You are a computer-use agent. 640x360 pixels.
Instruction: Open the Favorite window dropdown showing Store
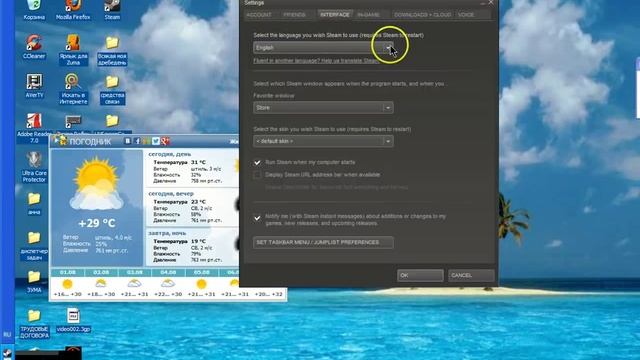coord(323,108)
